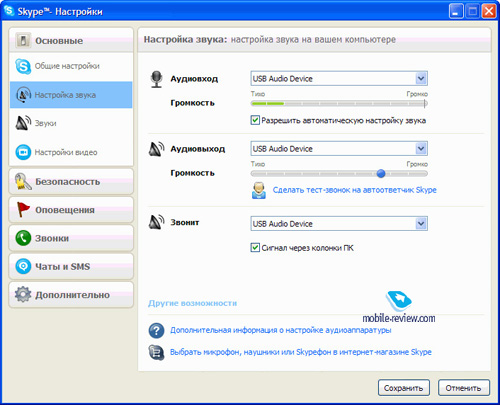Switch to the Настройка звука settings page
Screen dimensions: 500x405
71,95
